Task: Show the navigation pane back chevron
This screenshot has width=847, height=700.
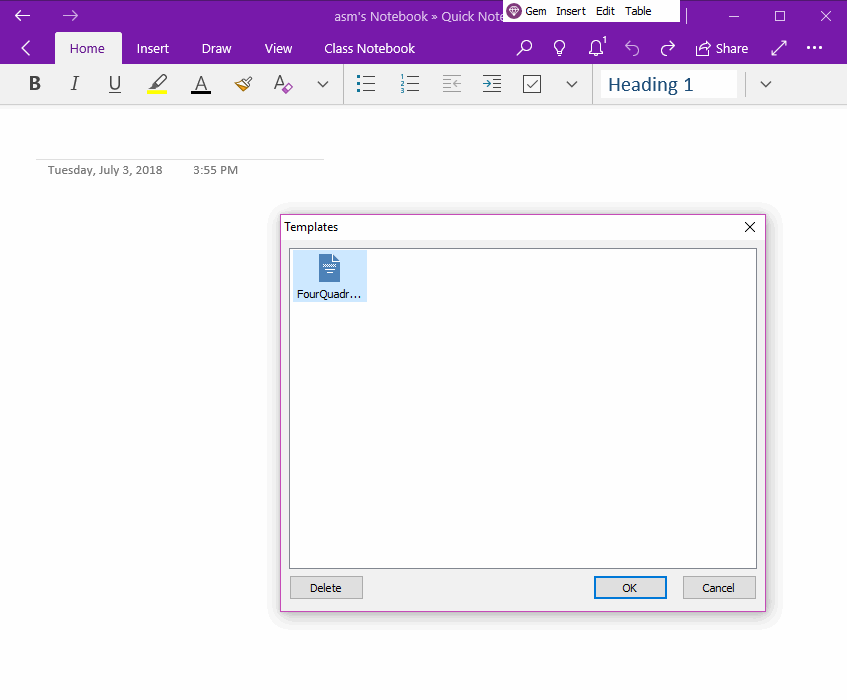Action: (25, 48)
